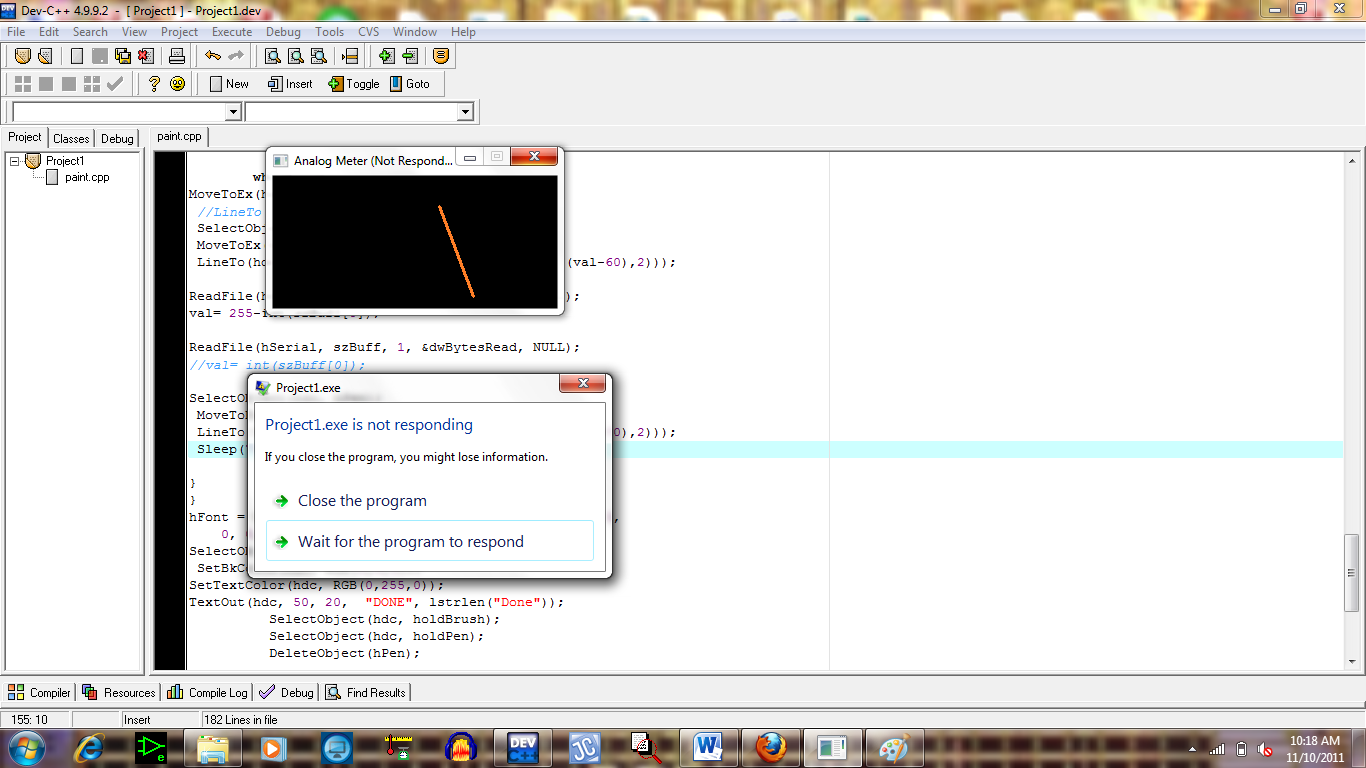Toggle a bookmark with the Toggle button
Viewport: 1366px width, 768px height.
pyautogui.click(x=354, y=83)
